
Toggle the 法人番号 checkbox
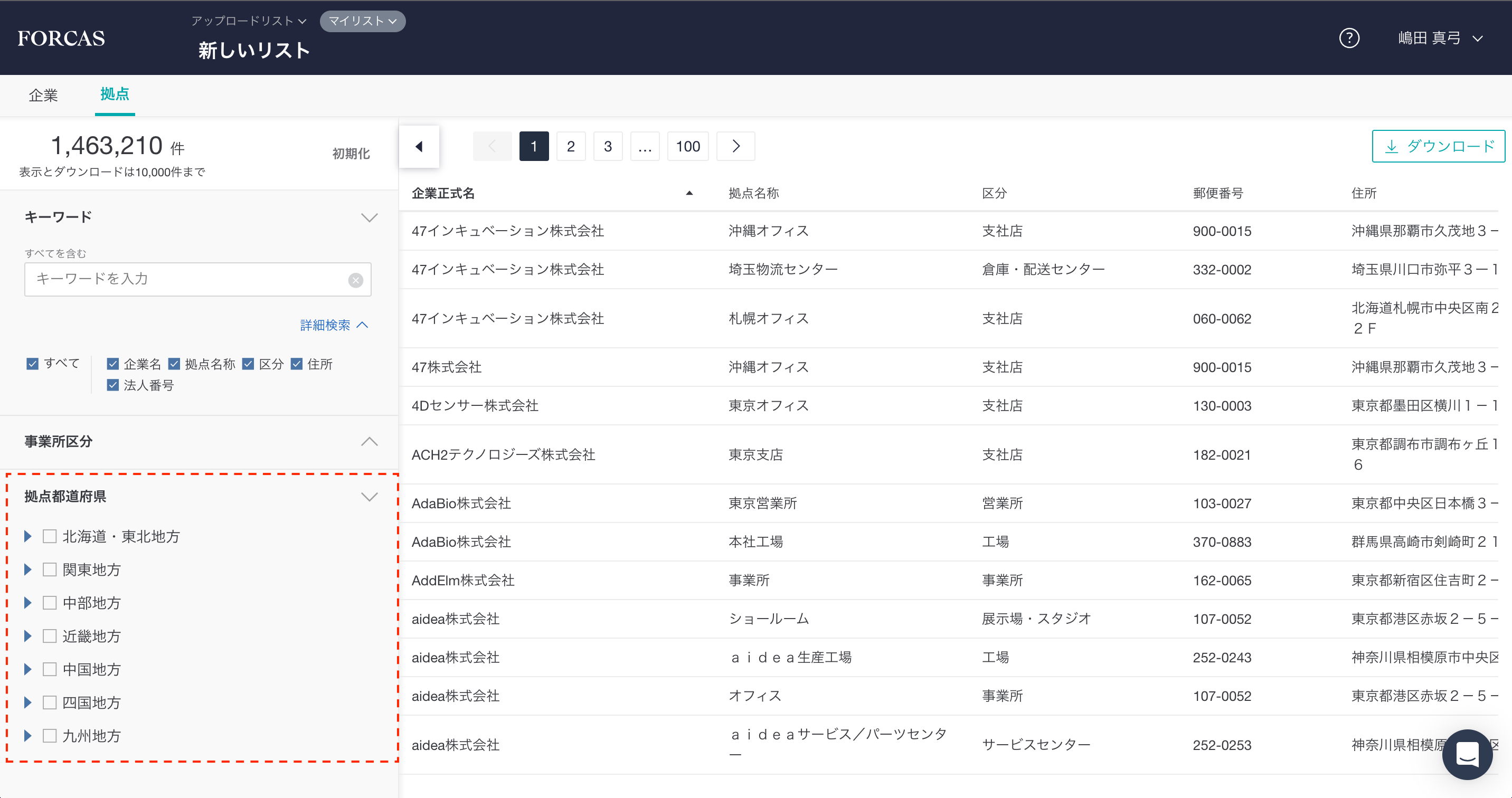tap(114, 385)
